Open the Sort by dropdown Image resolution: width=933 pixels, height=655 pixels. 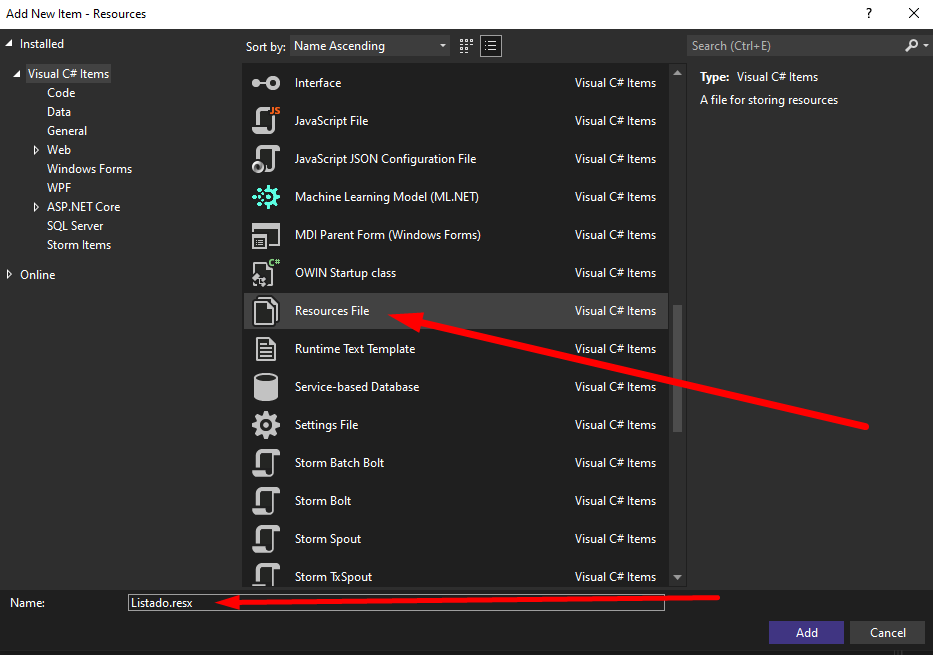coord(371,46)
